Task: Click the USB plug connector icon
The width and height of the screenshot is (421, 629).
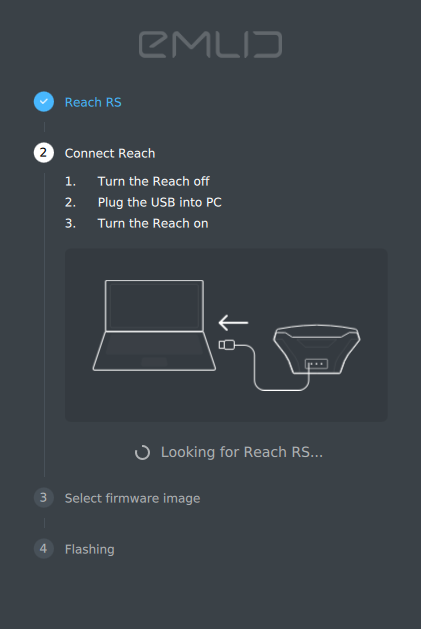Action: pyautogui.click(x=227, y=345)
